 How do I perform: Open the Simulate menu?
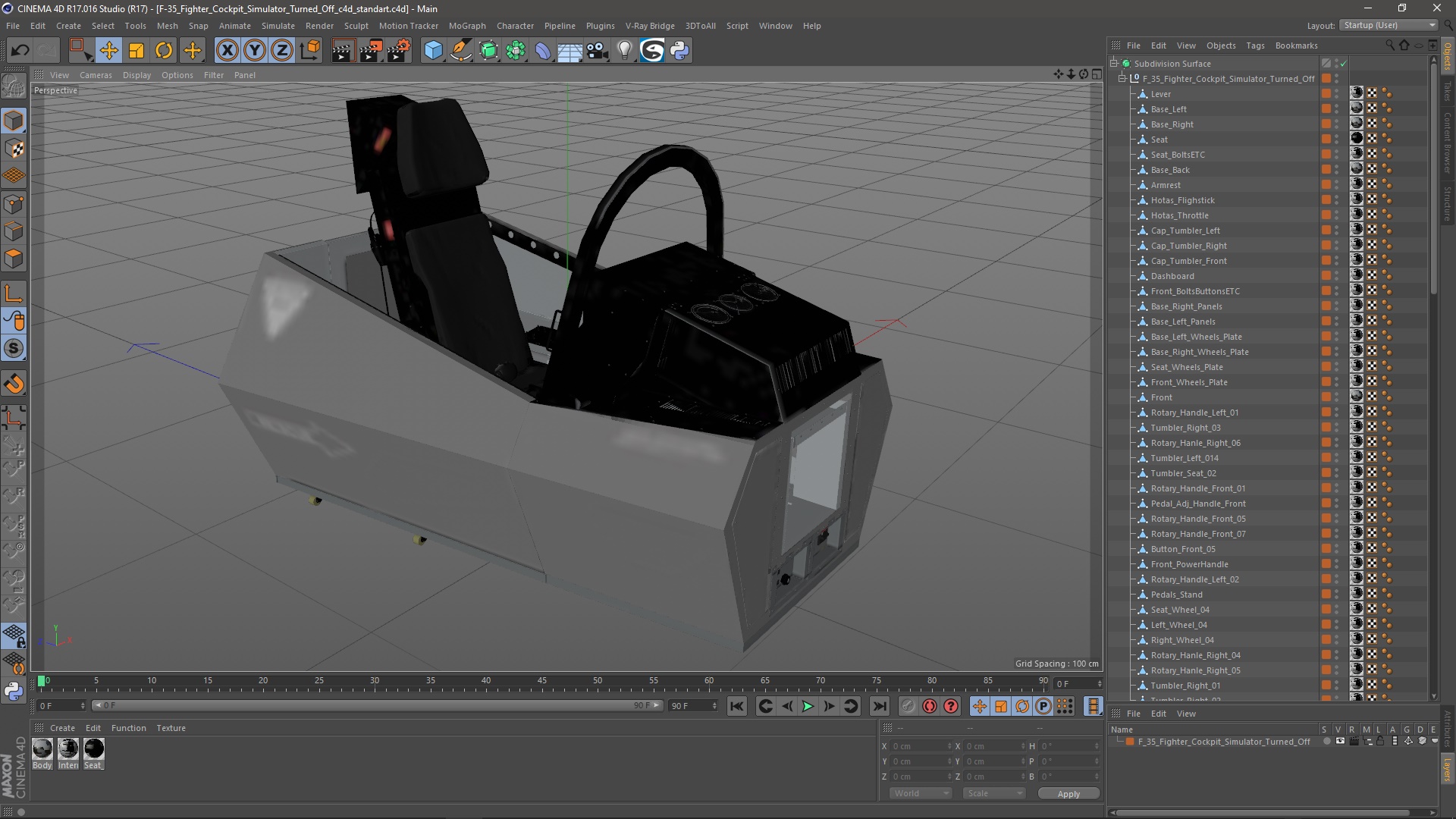[278, 26]
